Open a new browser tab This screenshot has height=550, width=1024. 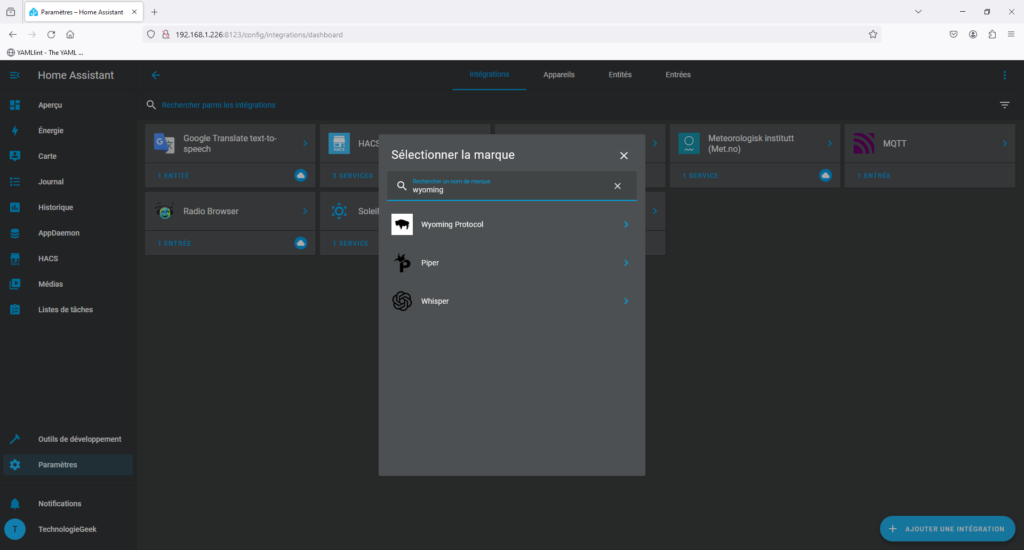point(154,12)
